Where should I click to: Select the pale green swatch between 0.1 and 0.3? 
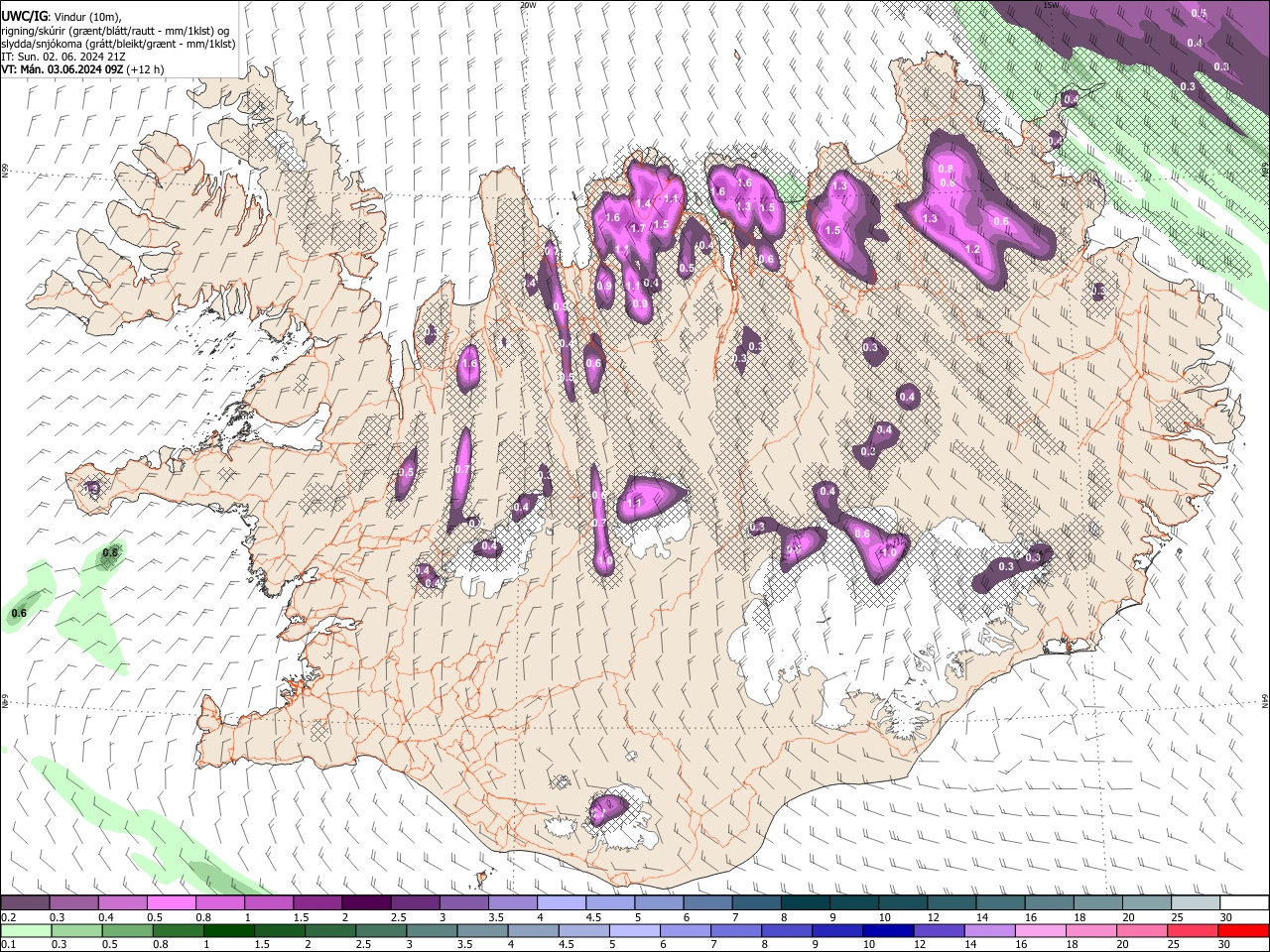[x=25, y=931]
